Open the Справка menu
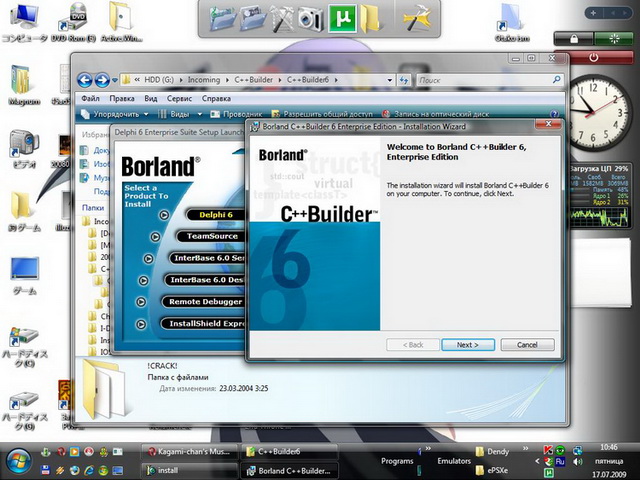 [216, 98]
